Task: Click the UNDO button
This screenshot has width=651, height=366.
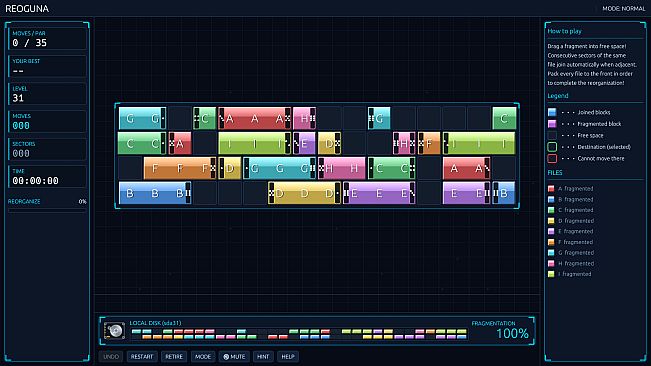Action: 111,356
